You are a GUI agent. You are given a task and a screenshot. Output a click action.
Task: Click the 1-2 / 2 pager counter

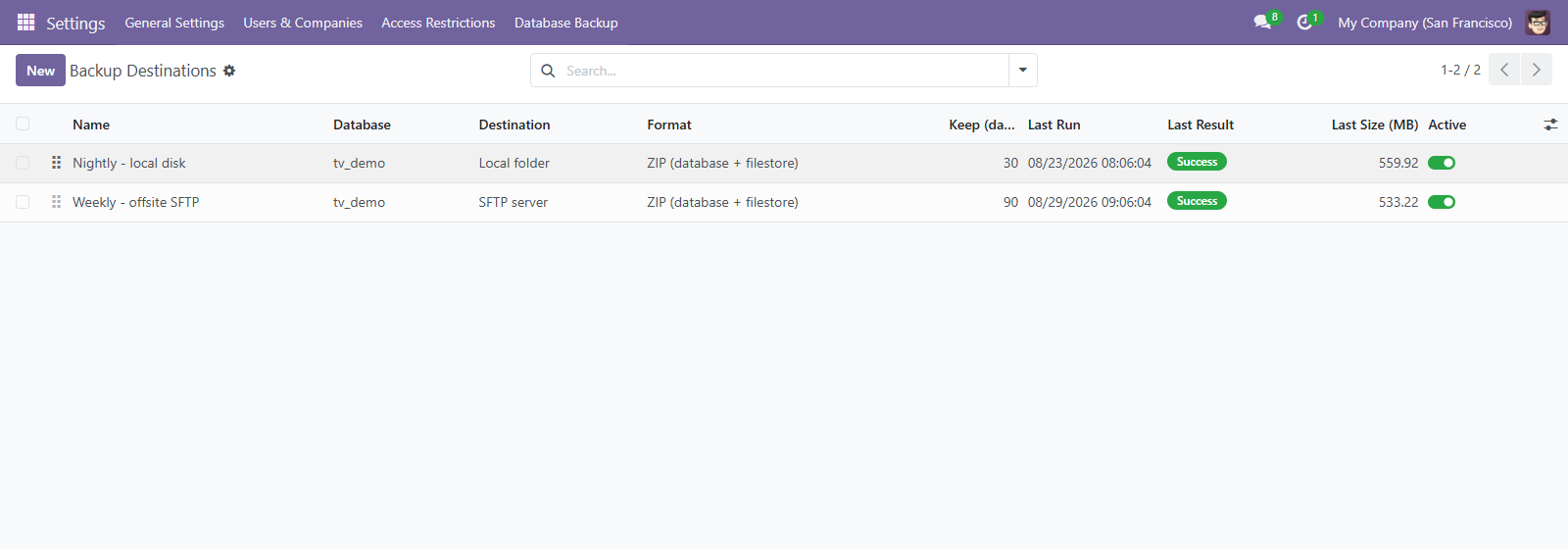(x=1460, y=70)
